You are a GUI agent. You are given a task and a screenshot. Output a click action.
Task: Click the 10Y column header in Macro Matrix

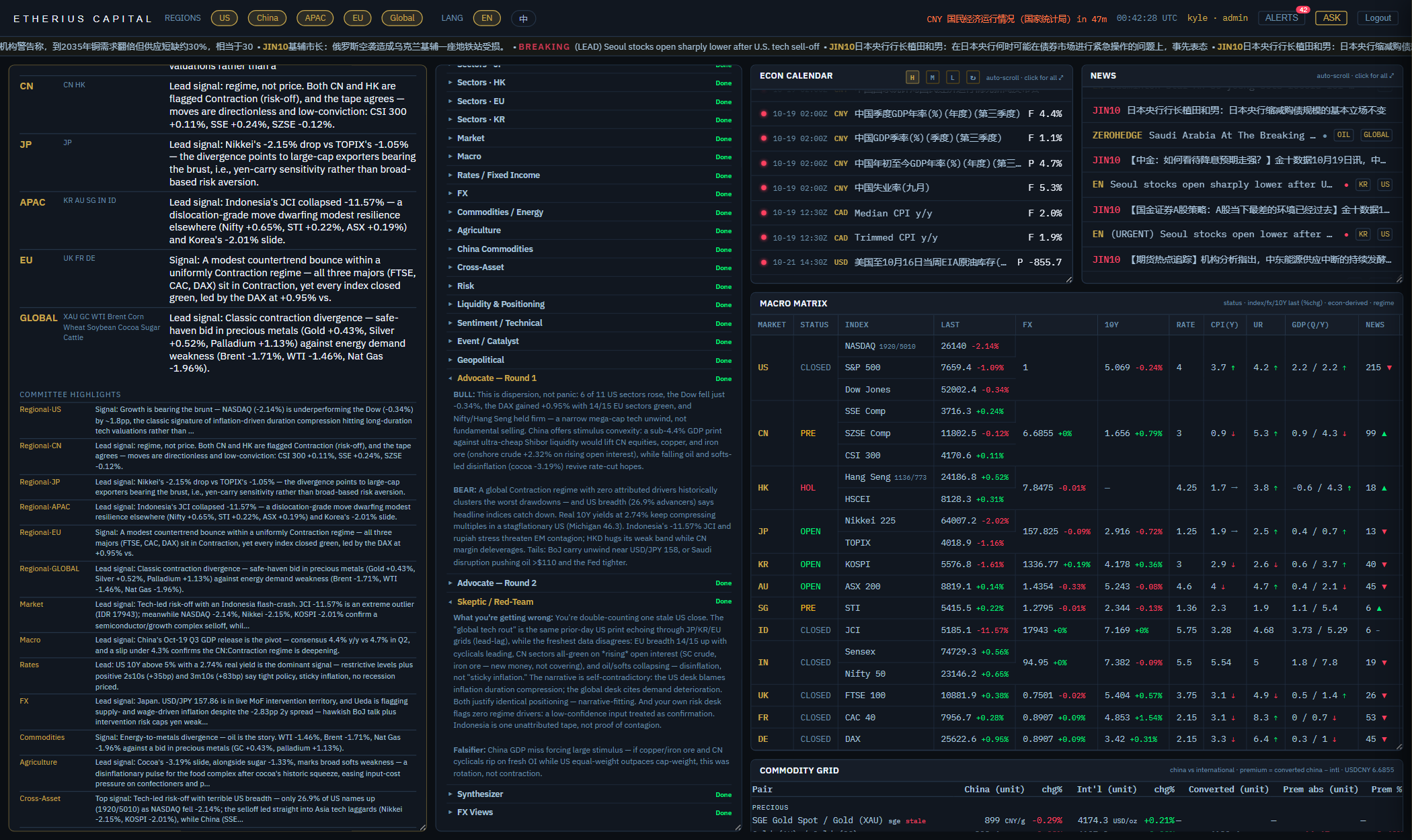(x=1111, y=325)
